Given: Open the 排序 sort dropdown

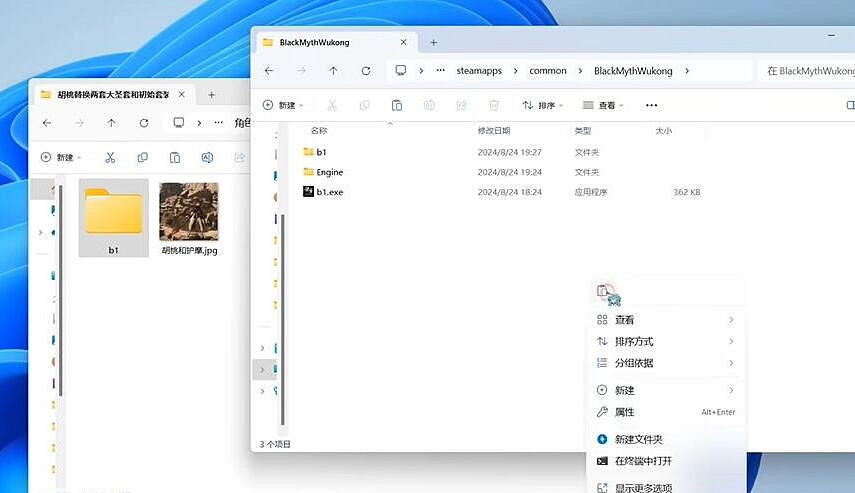Looking at the screenshot, I should click(x=543, y=105).
